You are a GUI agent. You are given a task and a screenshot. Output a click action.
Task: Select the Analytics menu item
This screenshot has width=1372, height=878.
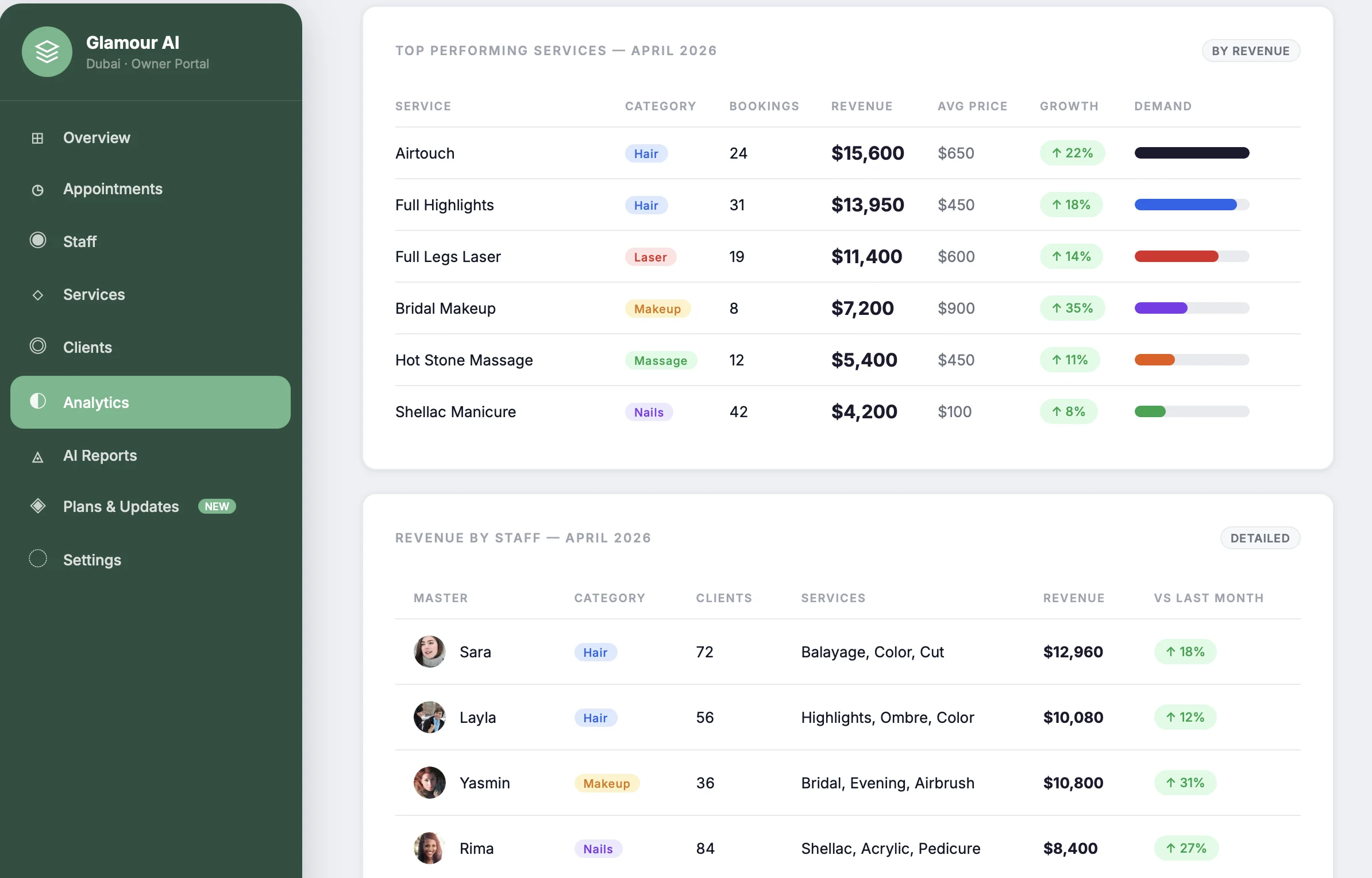point(151,402)
